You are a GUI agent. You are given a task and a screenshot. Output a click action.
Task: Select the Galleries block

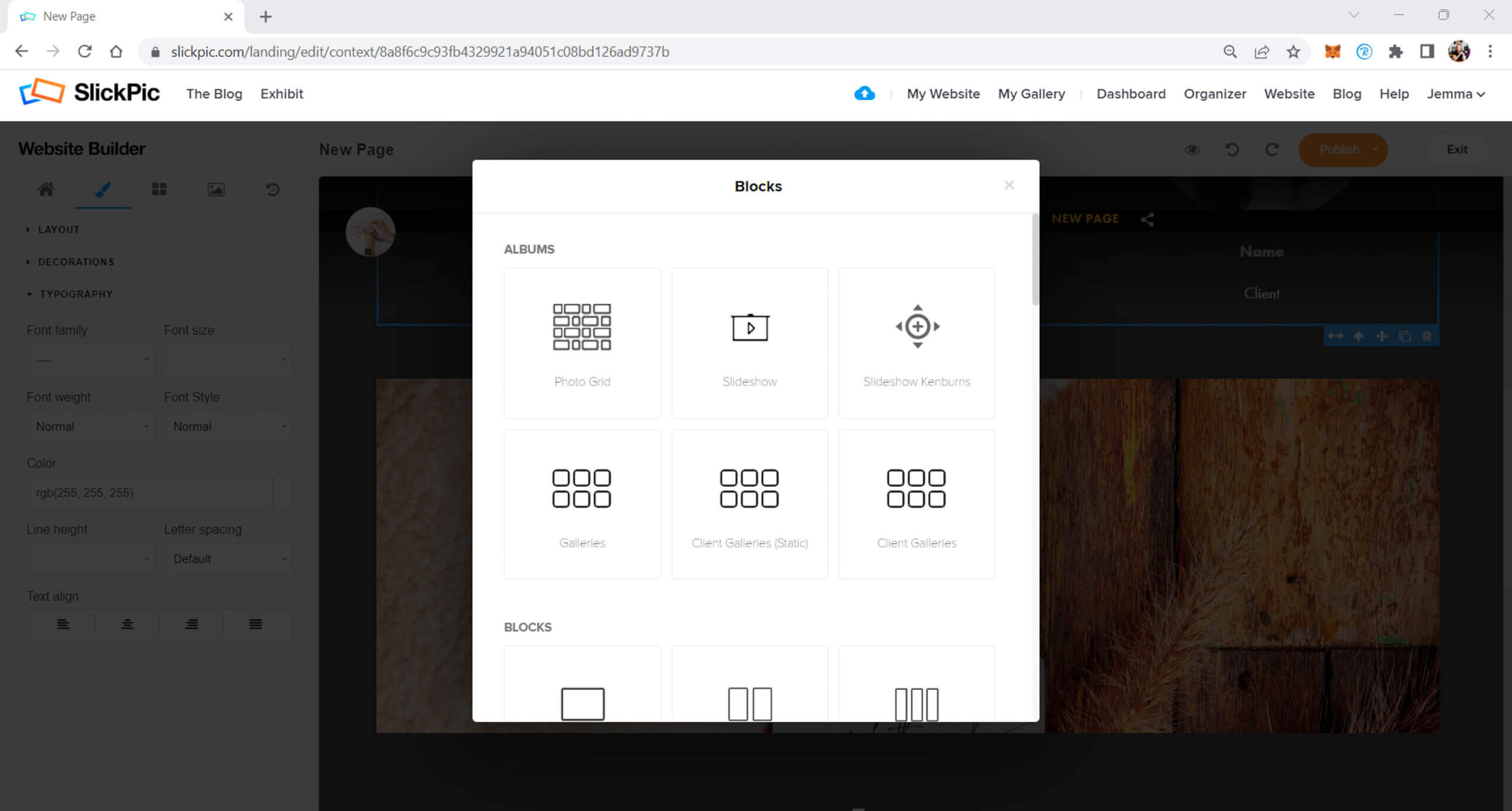[x=582, y=504]
